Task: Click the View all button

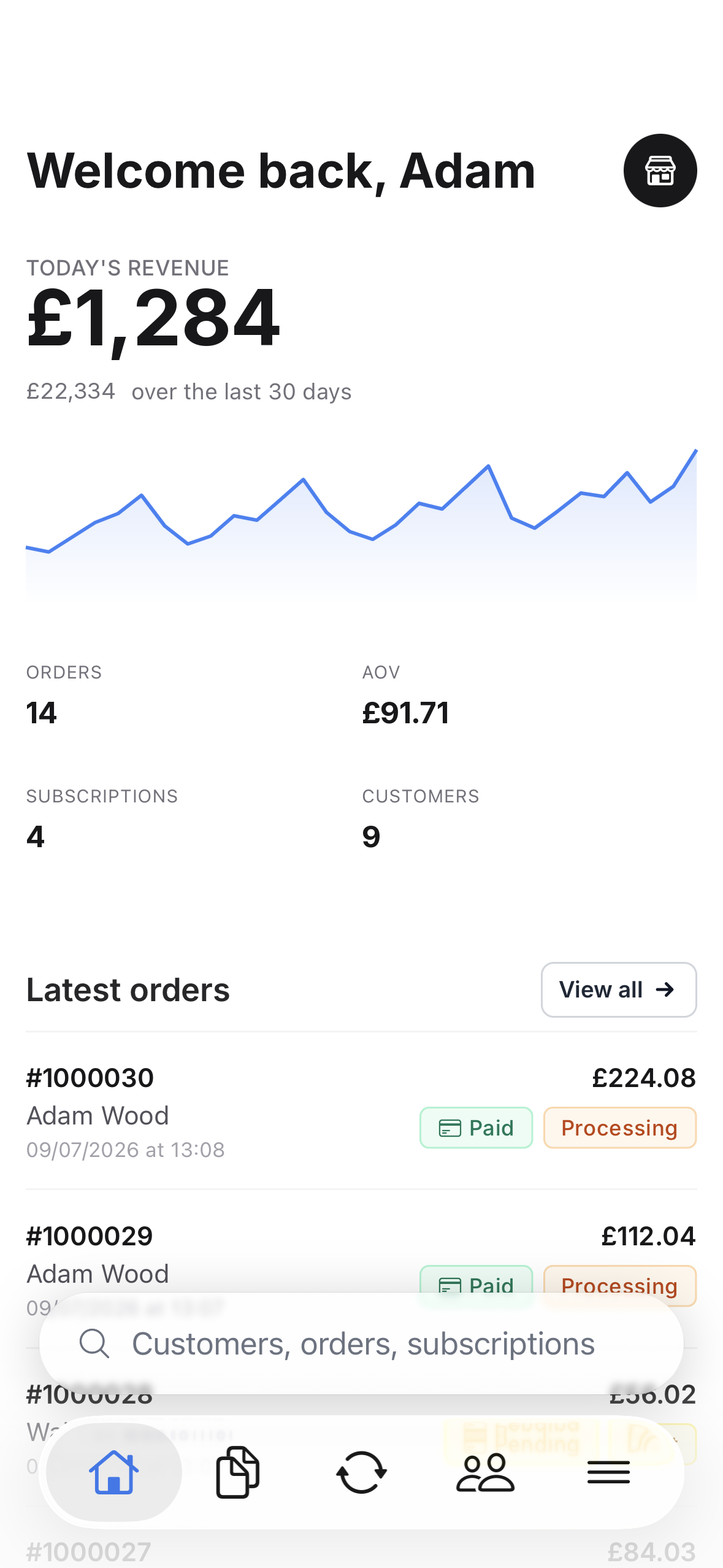Action: pyautogui.click(x=619, y=990)
